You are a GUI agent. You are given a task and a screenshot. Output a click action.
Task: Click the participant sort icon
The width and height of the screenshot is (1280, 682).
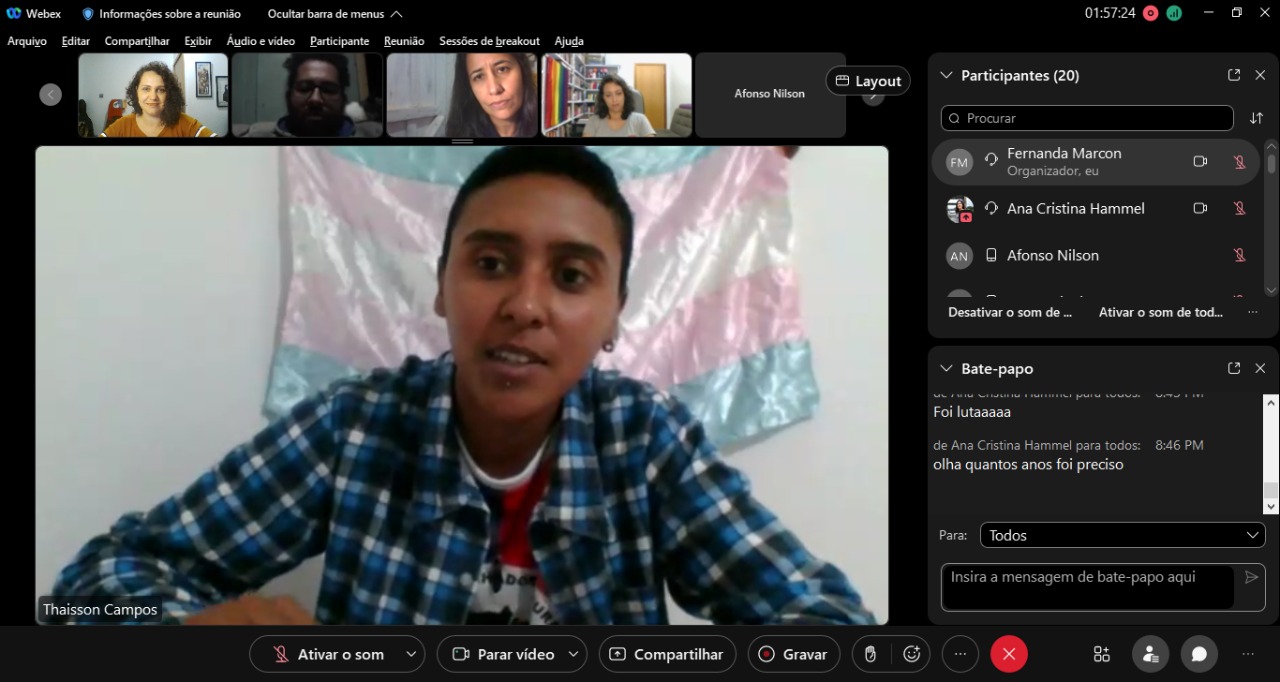(x=1256, y=118)
